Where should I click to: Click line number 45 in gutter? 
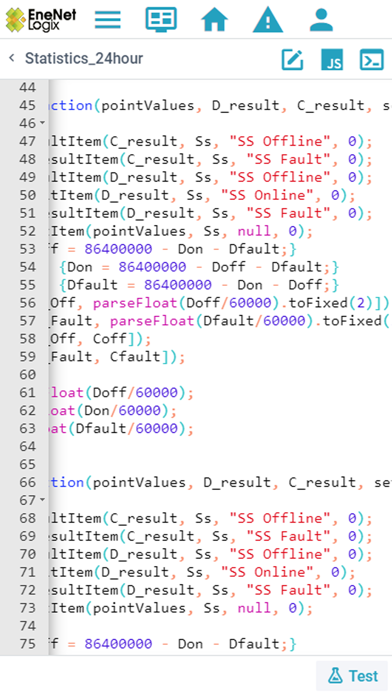coord(28,105)
